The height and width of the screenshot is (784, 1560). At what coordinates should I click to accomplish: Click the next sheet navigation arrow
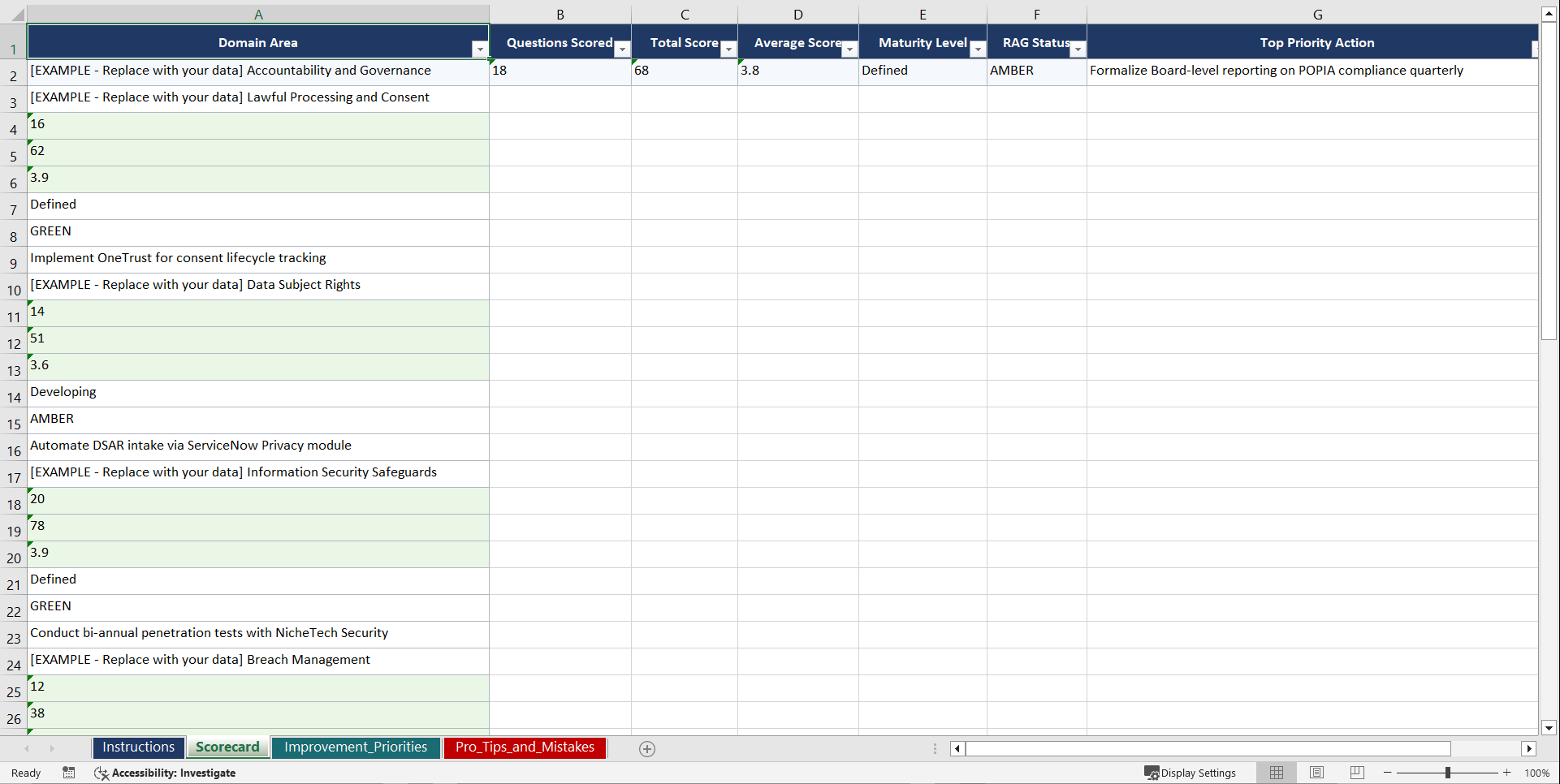click(52, 748)
